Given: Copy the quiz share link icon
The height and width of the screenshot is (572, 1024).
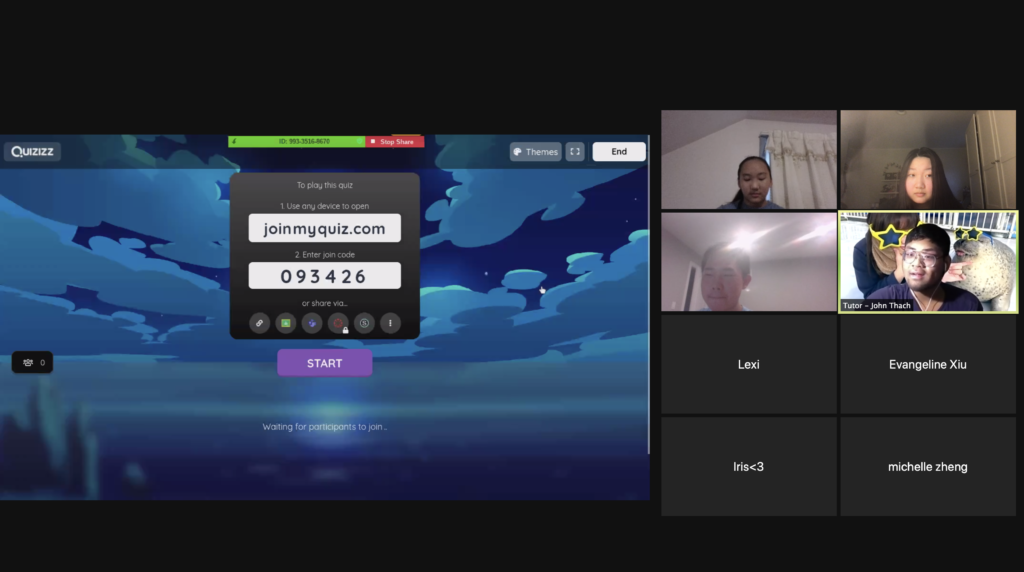Looking at the screenshot, I should coord(259,323).
